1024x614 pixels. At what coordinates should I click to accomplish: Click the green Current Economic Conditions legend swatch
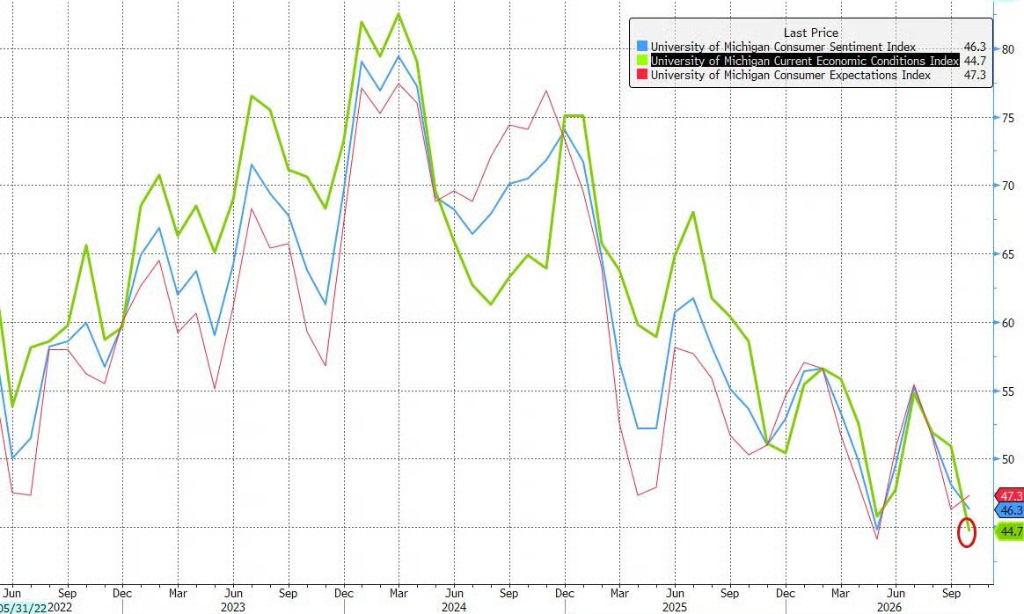coord(642,61)
